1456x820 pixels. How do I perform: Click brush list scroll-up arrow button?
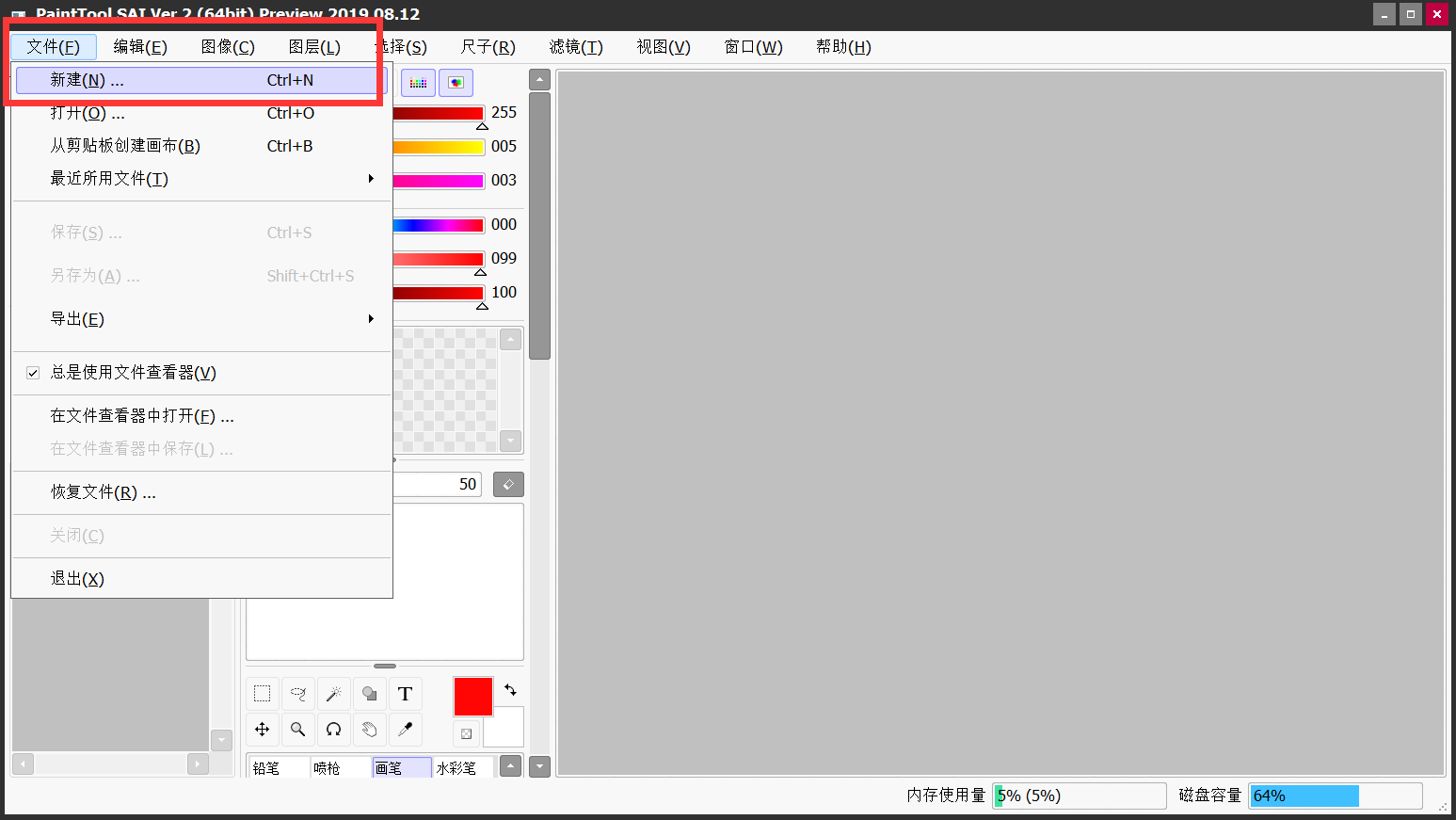point(510,765)
